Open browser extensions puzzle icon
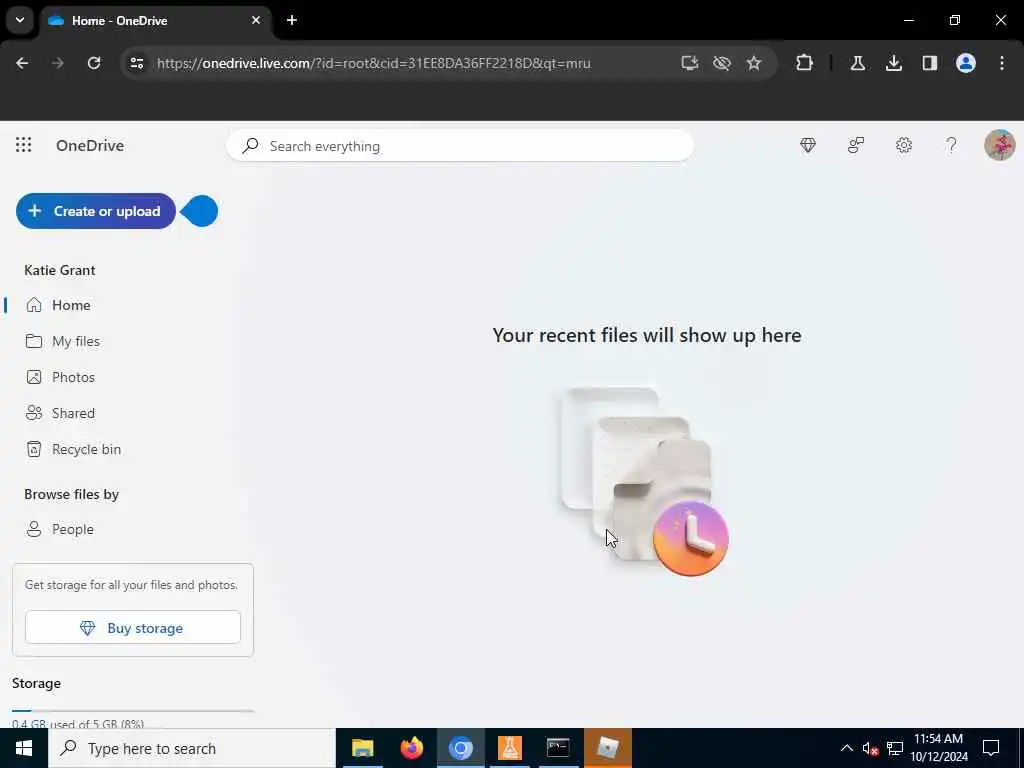Screen dimensions: 1024x768 tap(805, 63)
